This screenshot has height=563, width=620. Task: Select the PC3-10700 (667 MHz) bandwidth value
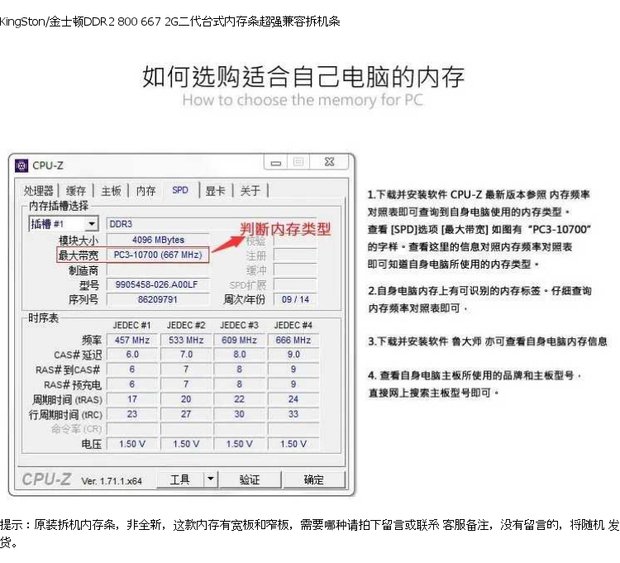tap(158, 255)
